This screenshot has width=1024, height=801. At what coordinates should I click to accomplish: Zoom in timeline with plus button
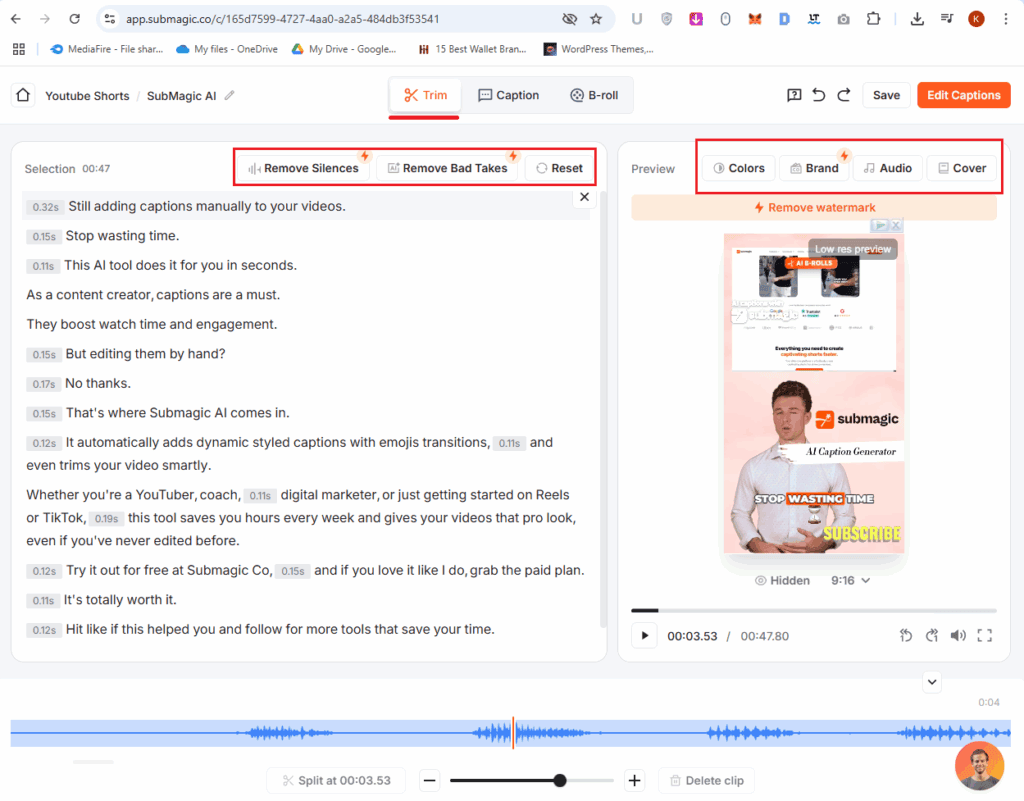point(634,781)
